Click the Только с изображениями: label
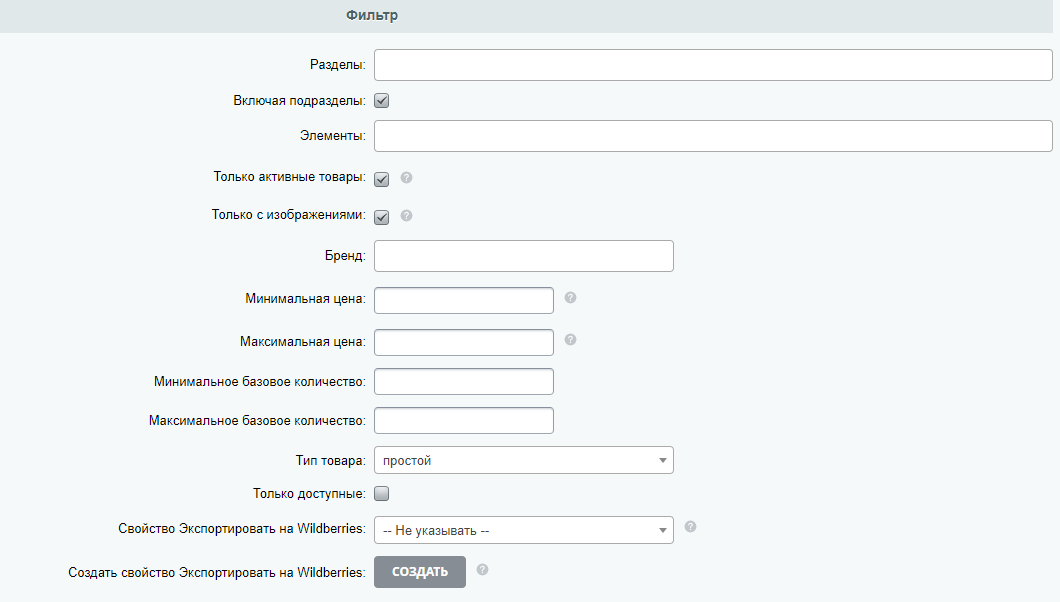This screenshot has height=602, width=1060. pos(289,215)
